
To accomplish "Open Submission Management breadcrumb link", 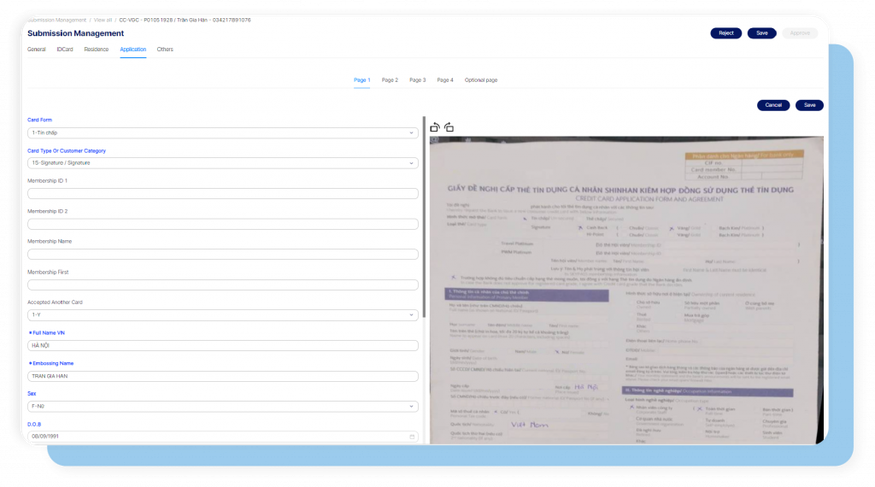I will click(57, 20).
